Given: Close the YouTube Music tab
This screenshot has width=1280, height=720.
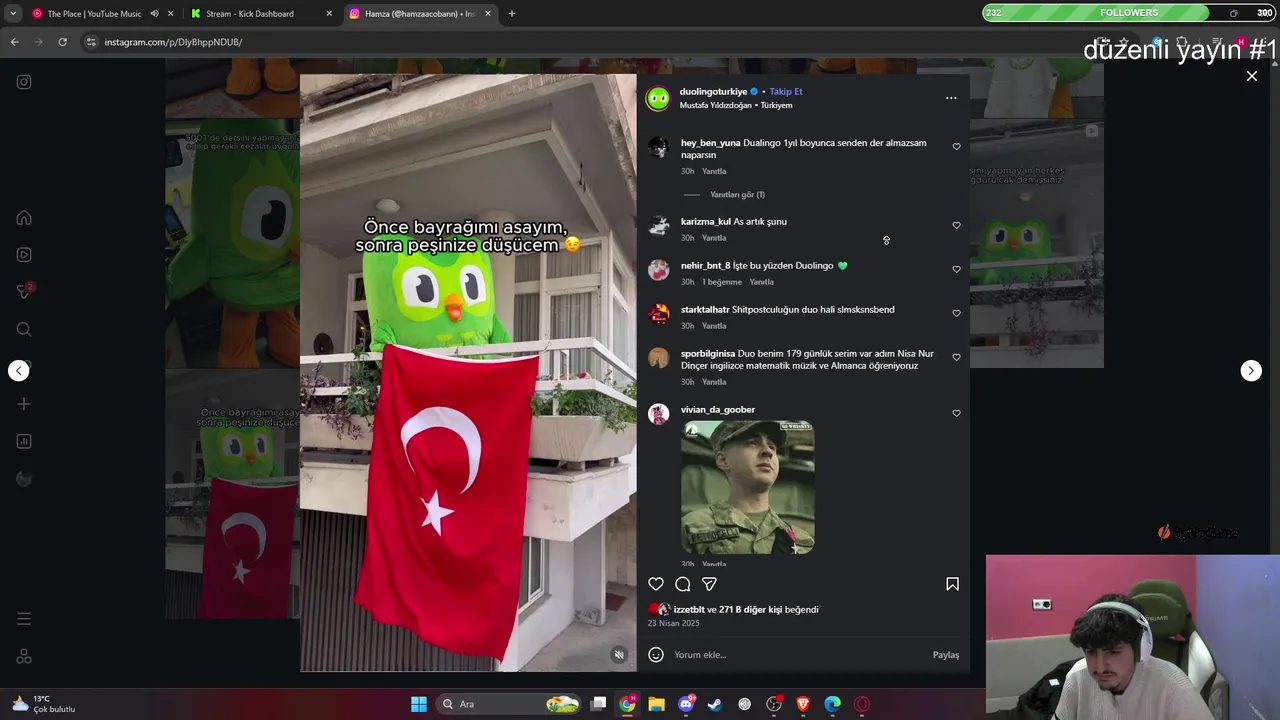Looking at the screenshot, I should point(170,14).
